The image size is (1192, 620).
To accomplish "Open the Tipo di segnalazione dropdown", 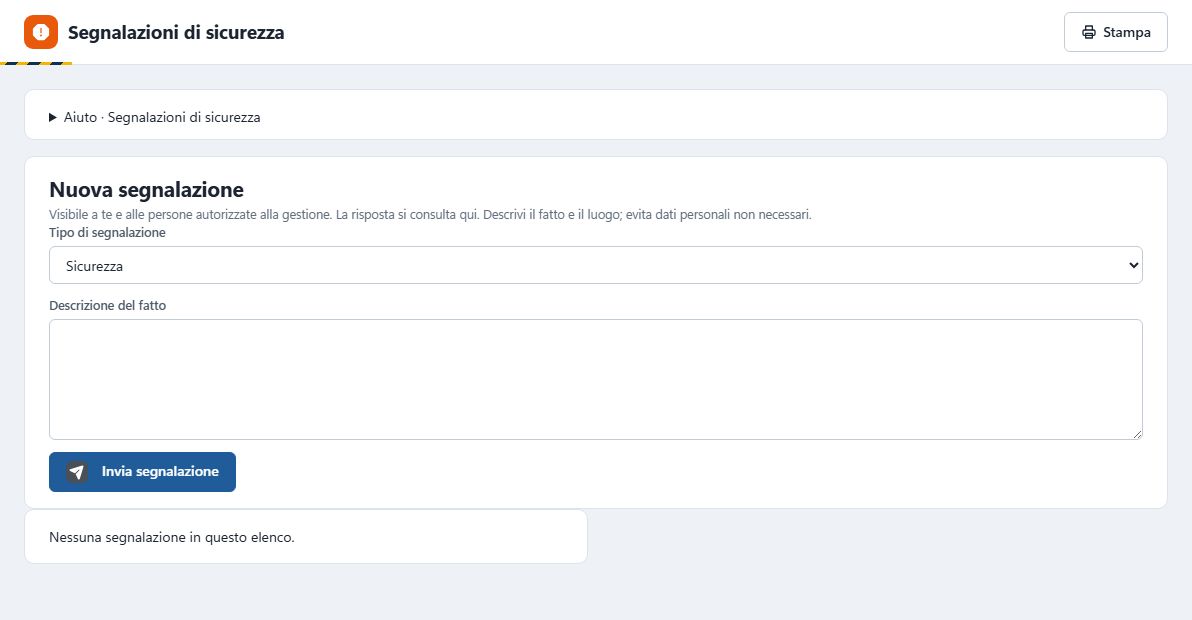I will click(595, 265).
